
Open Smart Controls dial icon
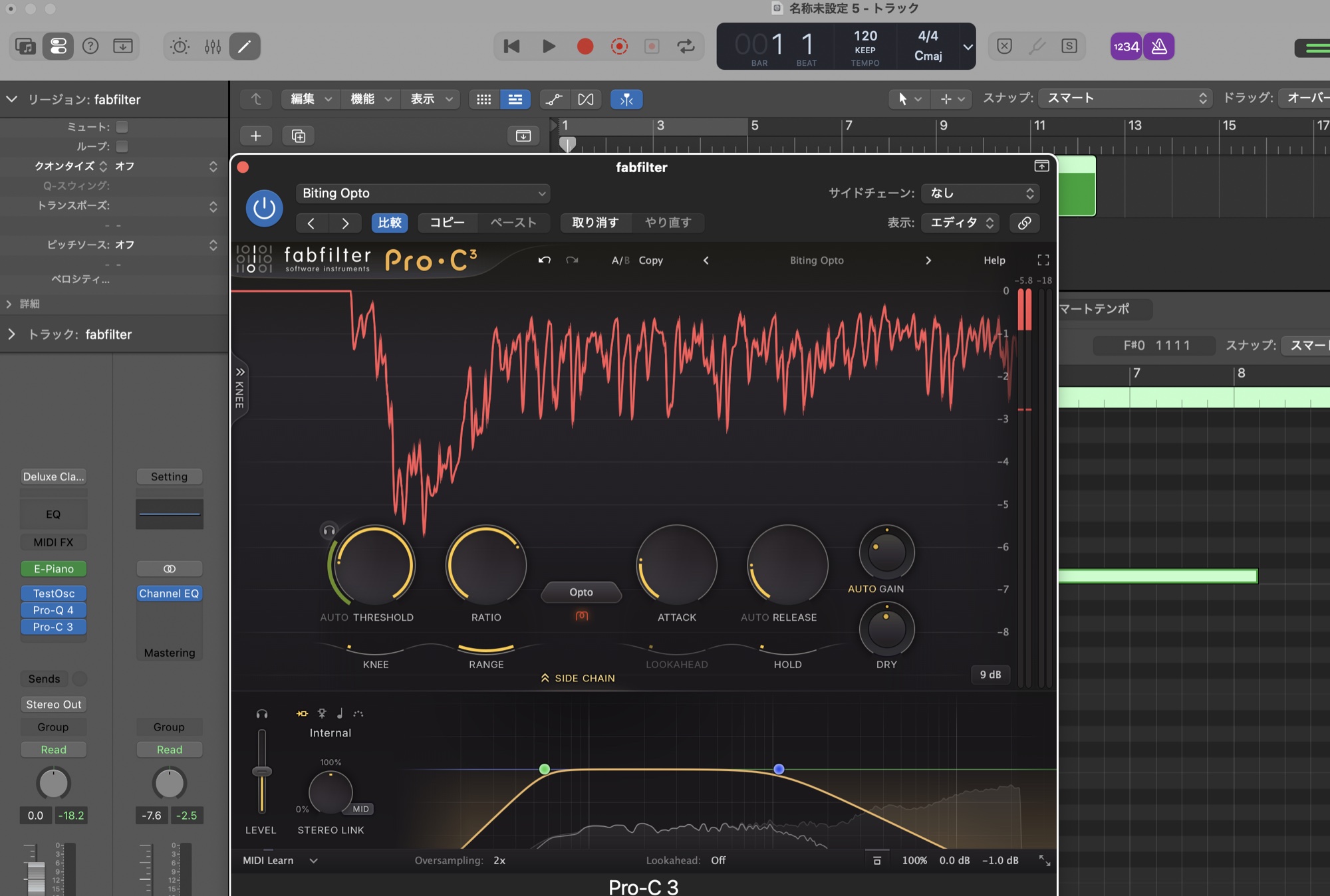(180, 46)
